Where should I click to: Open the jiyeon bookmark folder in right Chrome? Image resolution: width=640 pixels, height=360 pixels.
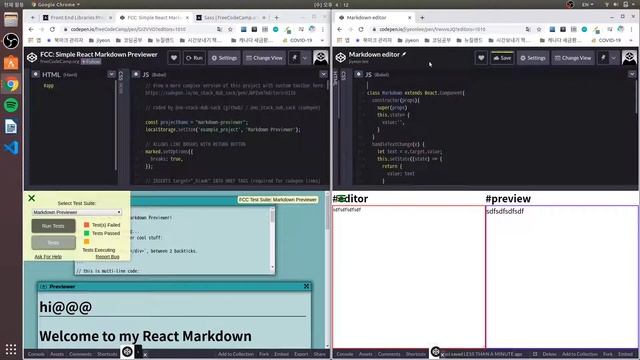point(408,40)
